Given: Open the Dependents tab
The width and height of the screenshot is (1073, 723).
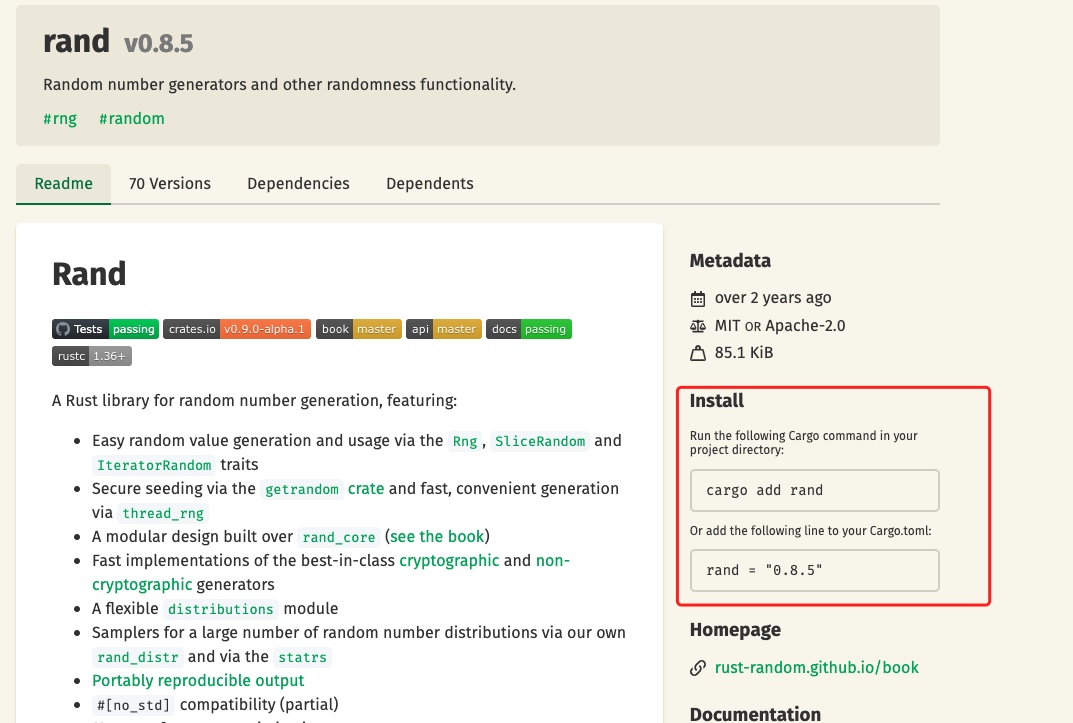Looking at the screenshot, I should (x=430, y=184).
